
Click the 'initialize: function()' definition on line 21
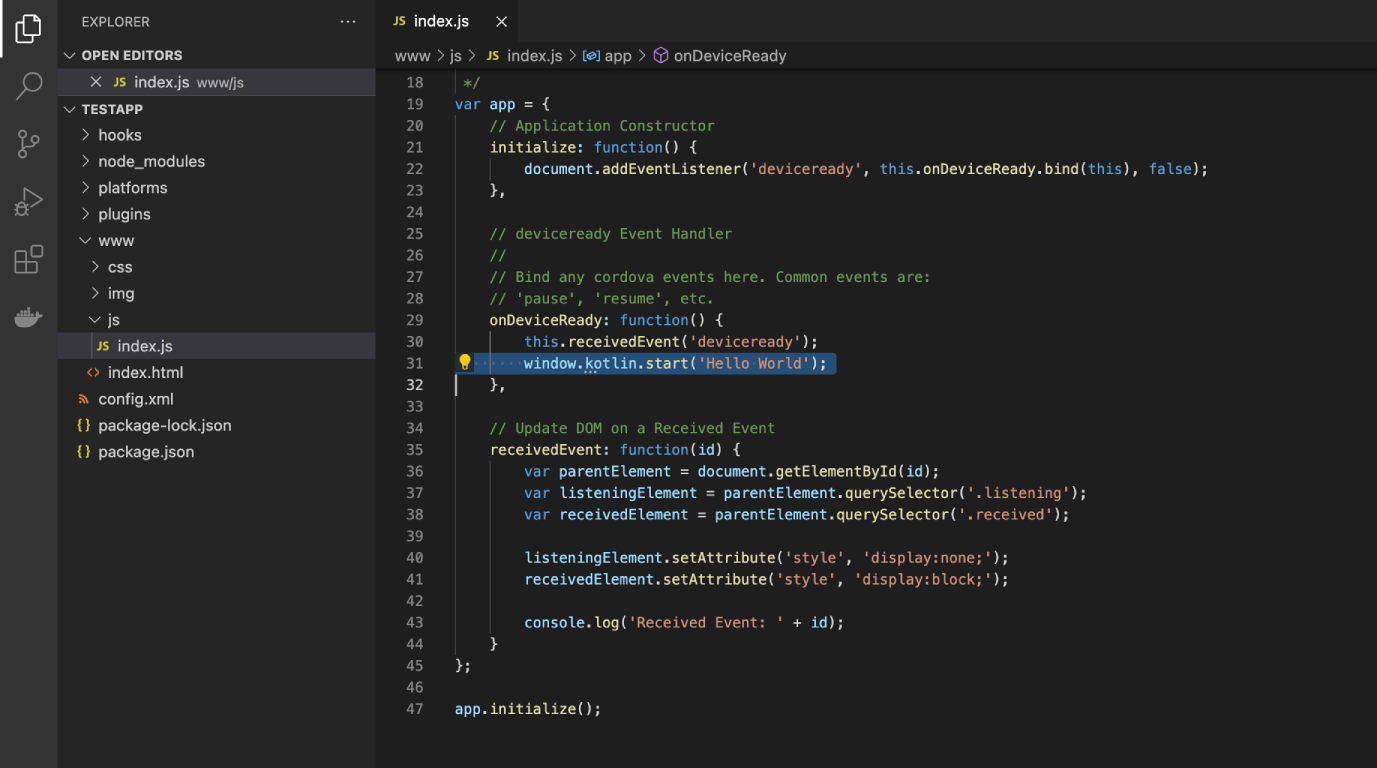pos(593,147)
